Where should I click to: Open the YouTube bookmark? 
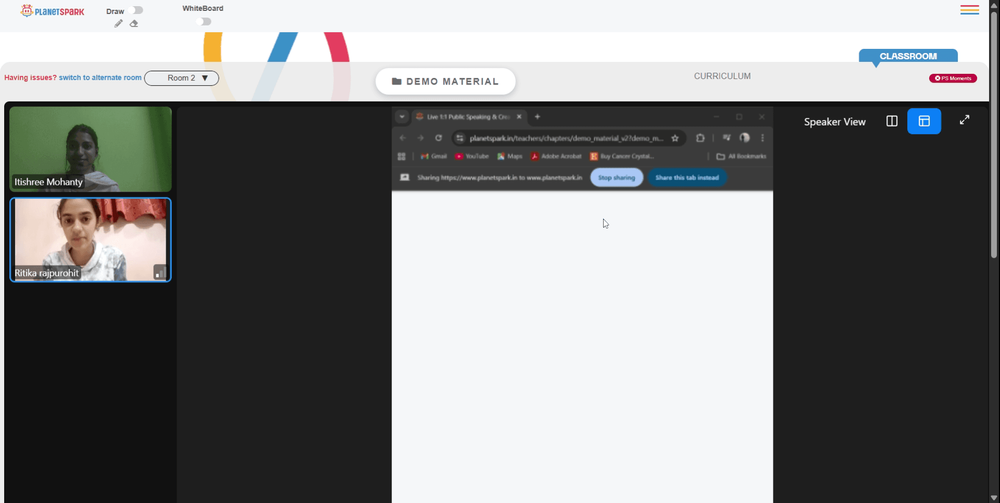[472, 156]
